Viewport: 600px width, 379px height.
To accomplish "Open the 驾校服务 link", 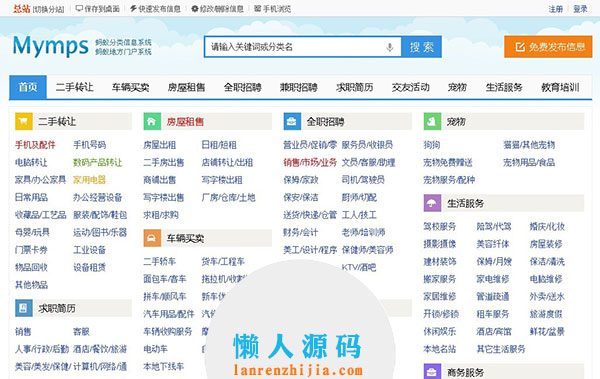I will 440,227.
